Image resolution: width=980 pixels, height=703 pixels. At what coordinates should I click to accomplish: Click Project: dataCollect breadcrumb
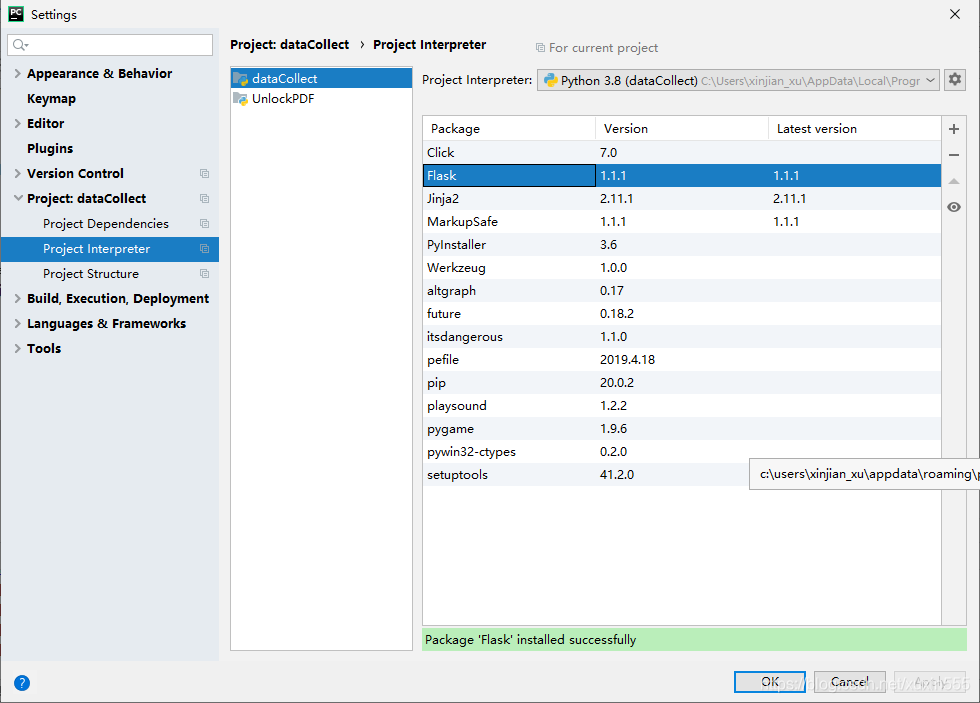pos(289,44)
